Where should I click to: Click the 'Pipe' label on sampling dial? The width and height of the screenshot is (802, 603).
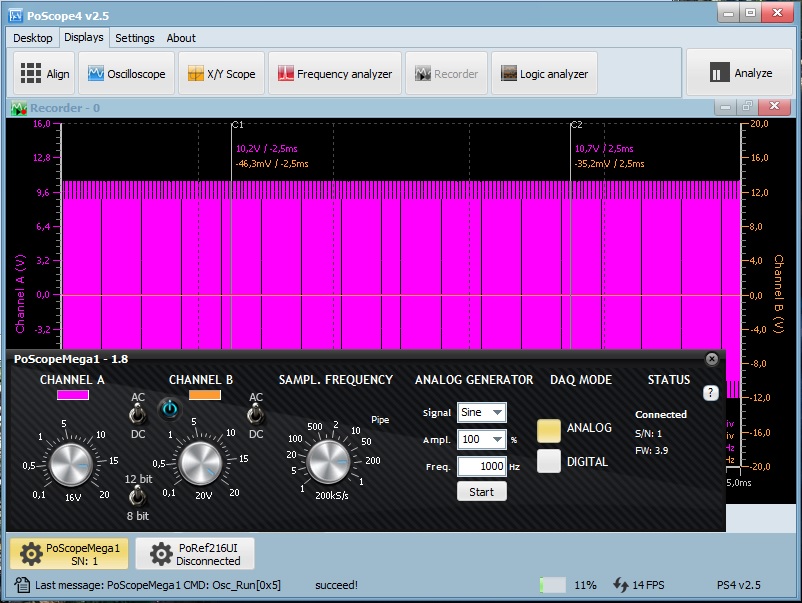tap(380, 420)
